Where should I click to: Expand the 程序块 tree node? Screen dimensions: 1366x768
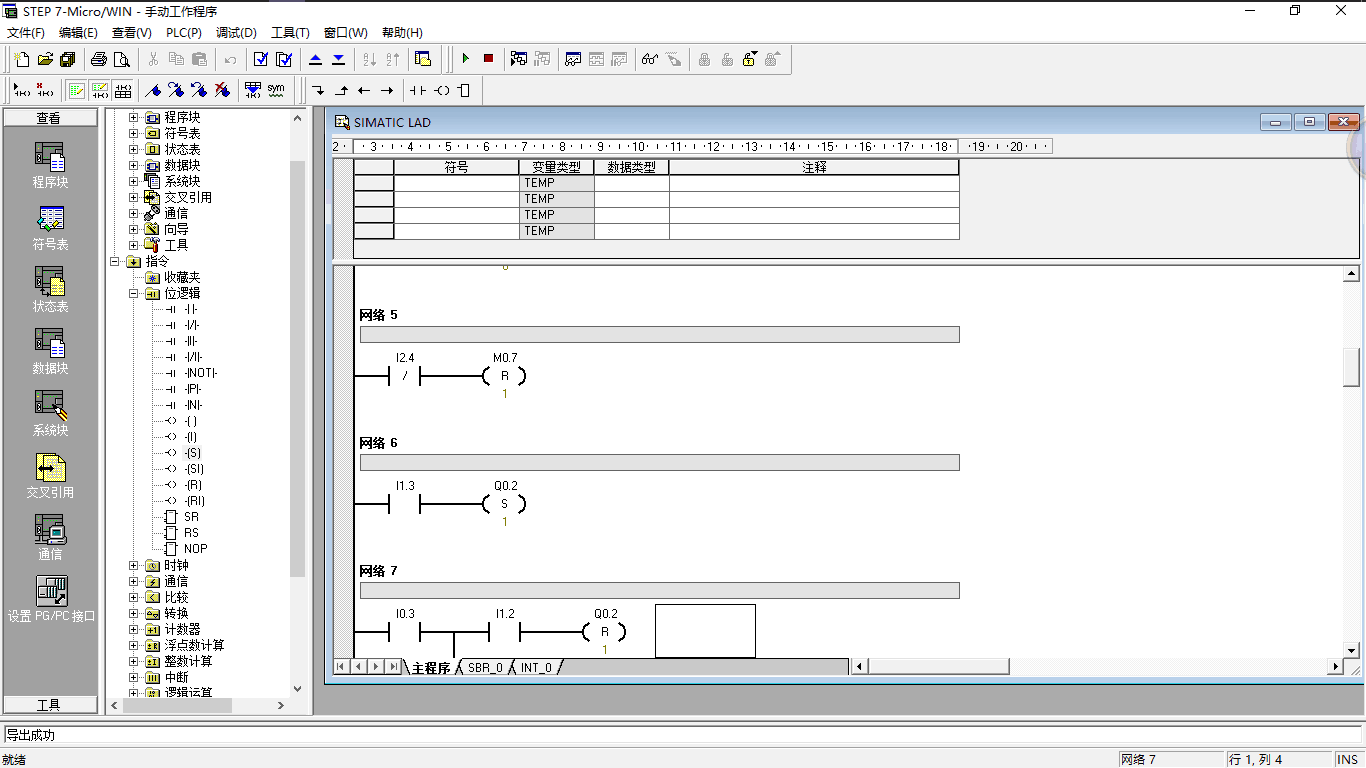coord(134,117)
